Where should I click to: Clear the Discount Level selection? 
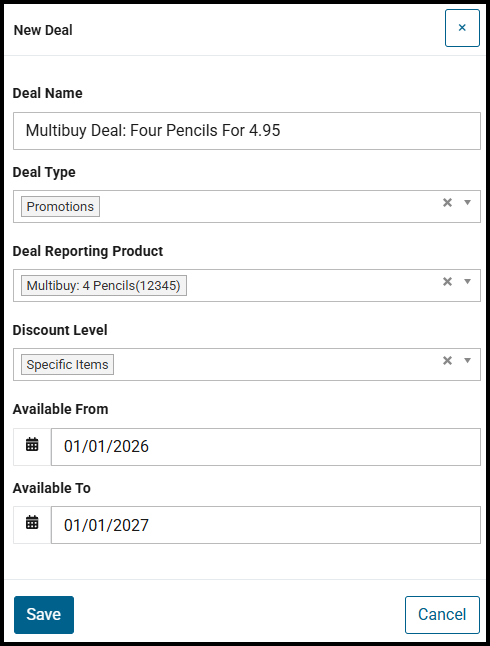[447, 361]
